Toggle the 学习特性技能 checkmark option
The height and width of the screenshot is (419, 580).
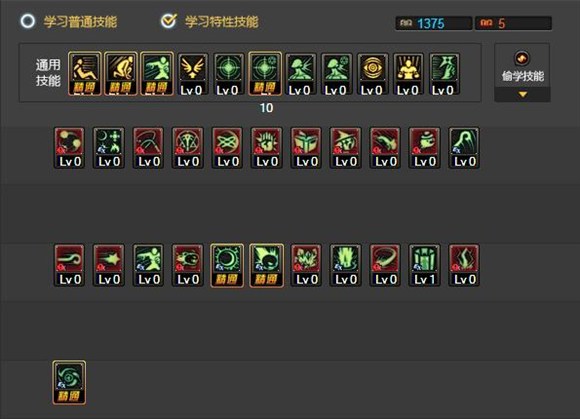169,21
